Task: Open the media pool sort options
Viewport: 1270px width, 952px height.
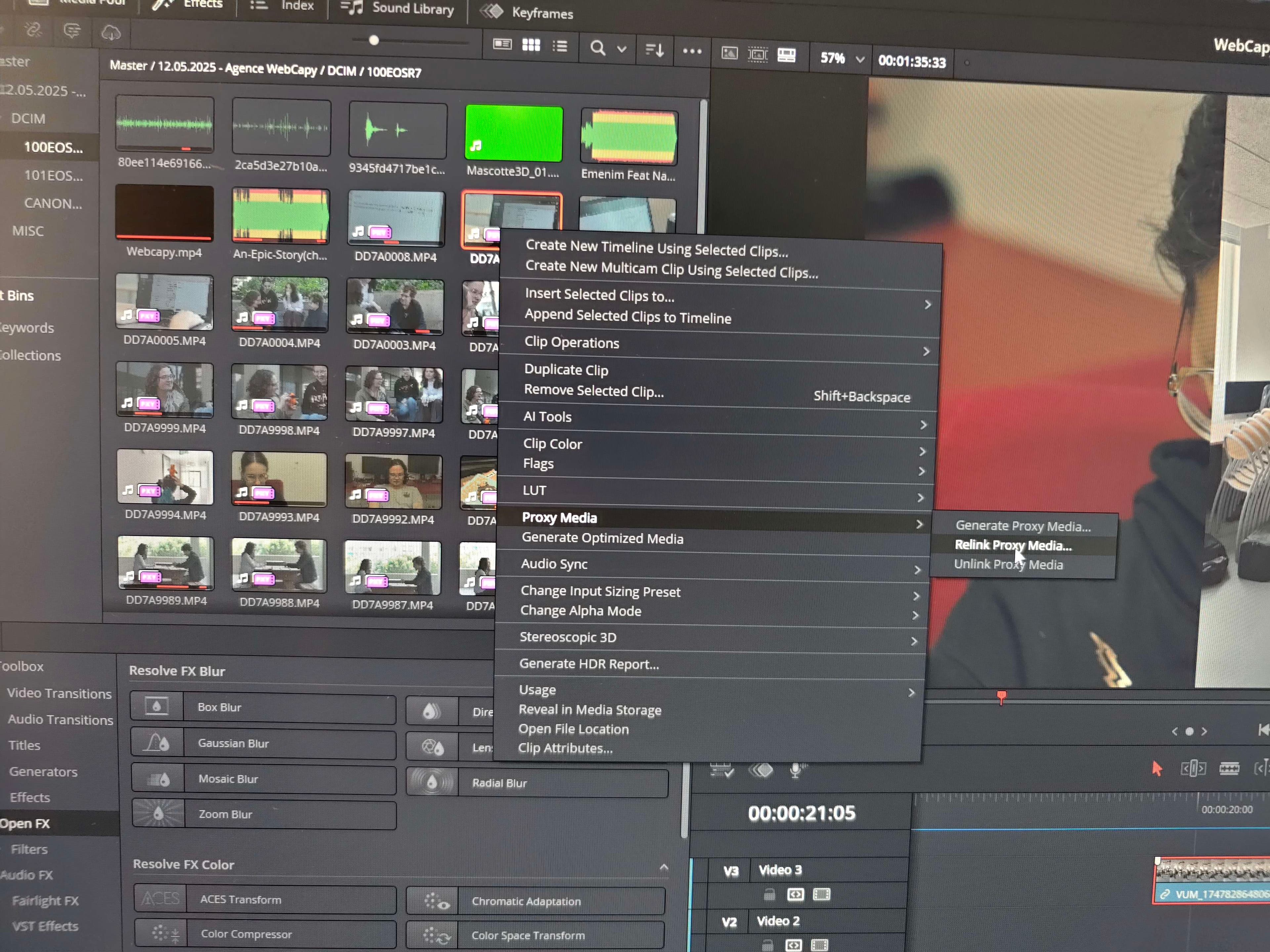Action: tap(655, 50)
